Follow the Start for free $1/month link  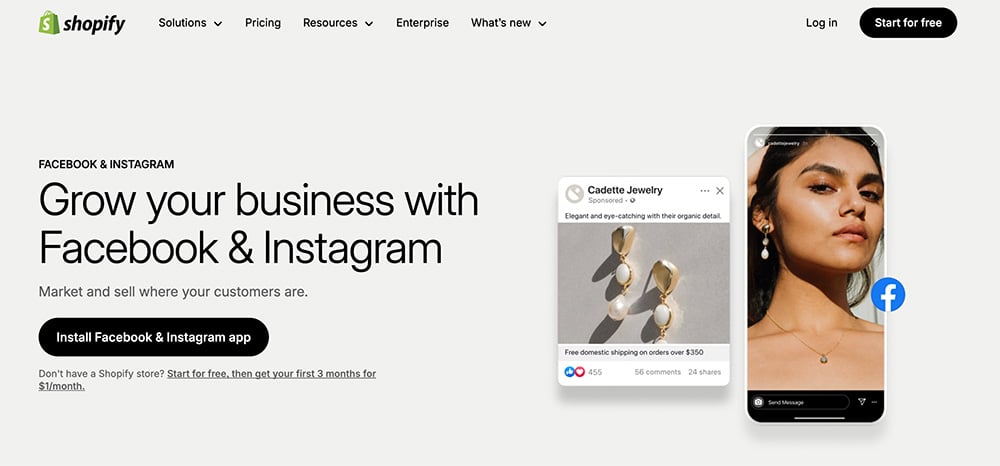coord(271,374)
